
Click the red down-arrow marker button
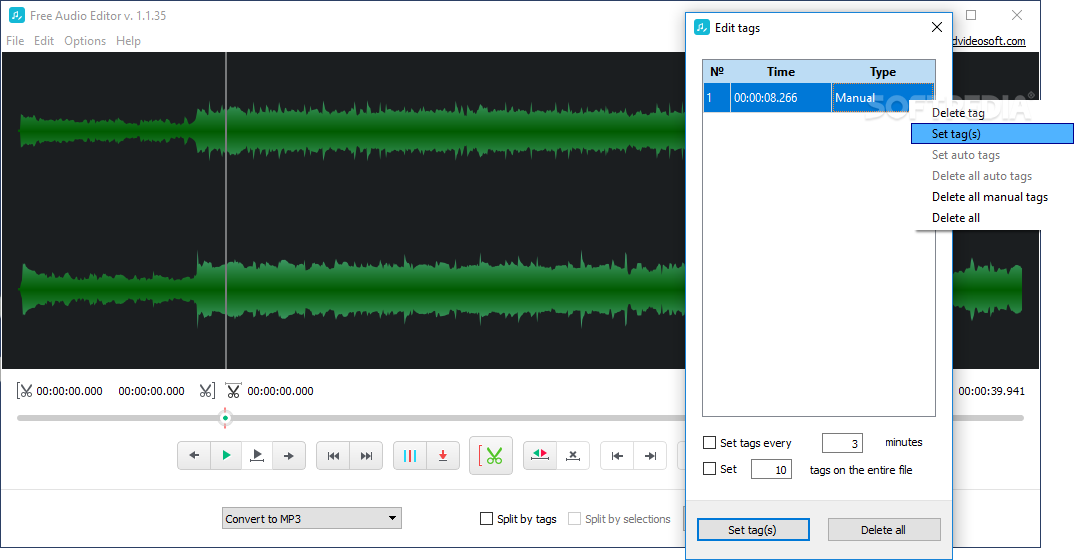(443, 456)
